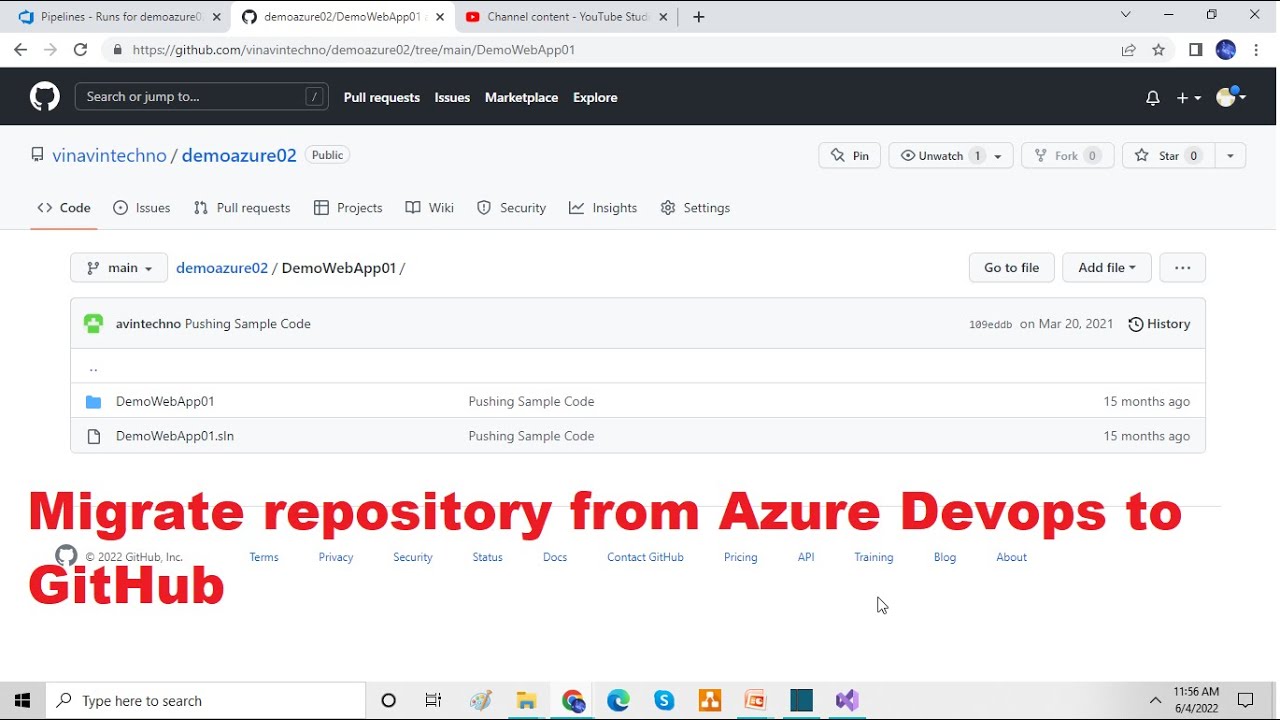
Task: Click the avintechno commit author avatar
Action: click(x=93, y=324)
